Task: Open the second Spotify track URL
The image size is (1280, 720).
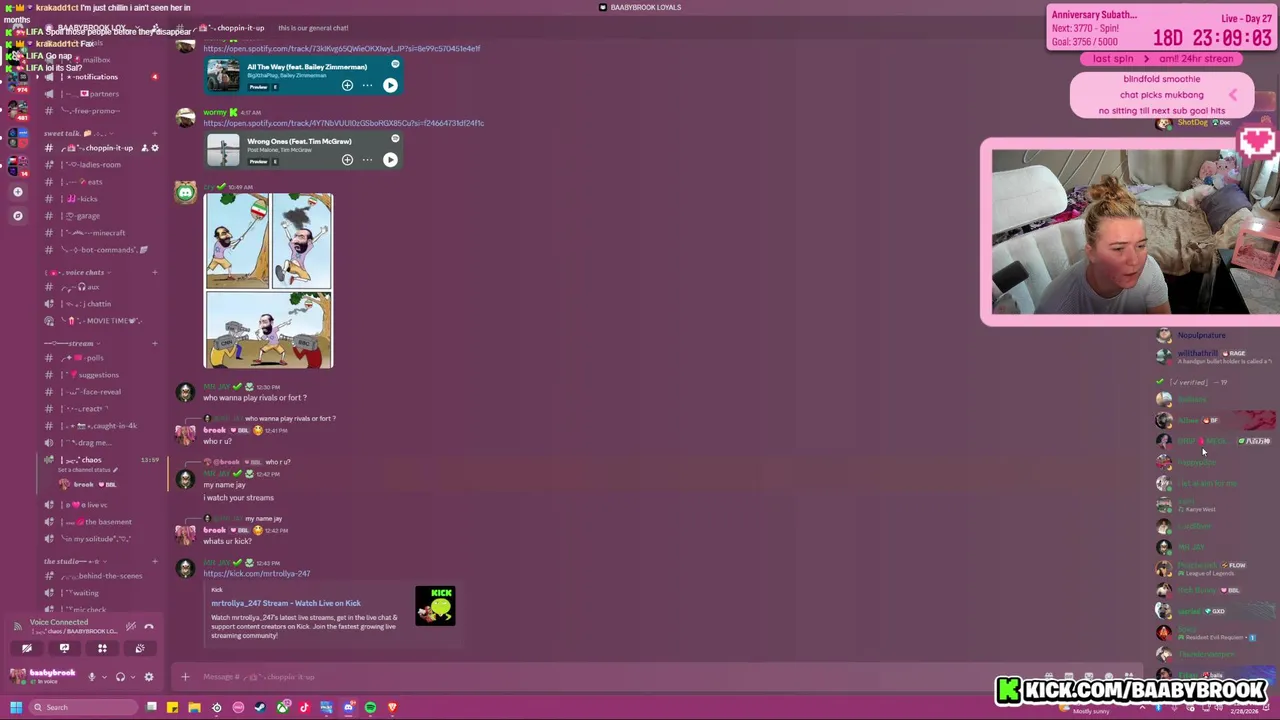Action: point(344,123)
